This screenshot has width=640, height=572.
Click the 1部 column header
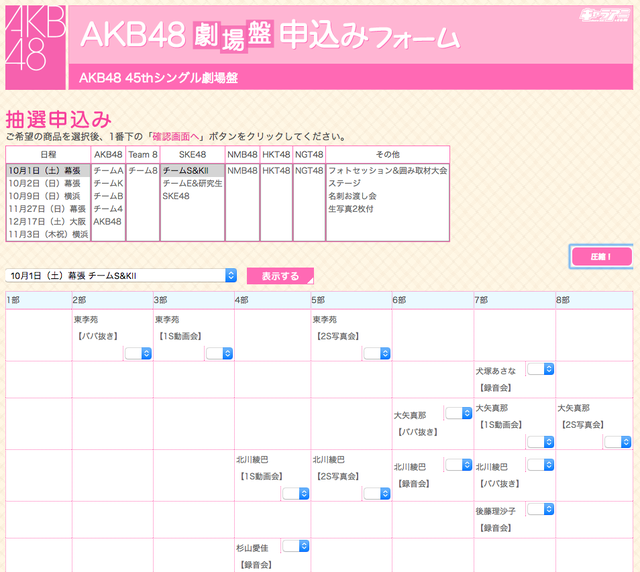pos(39,300)
